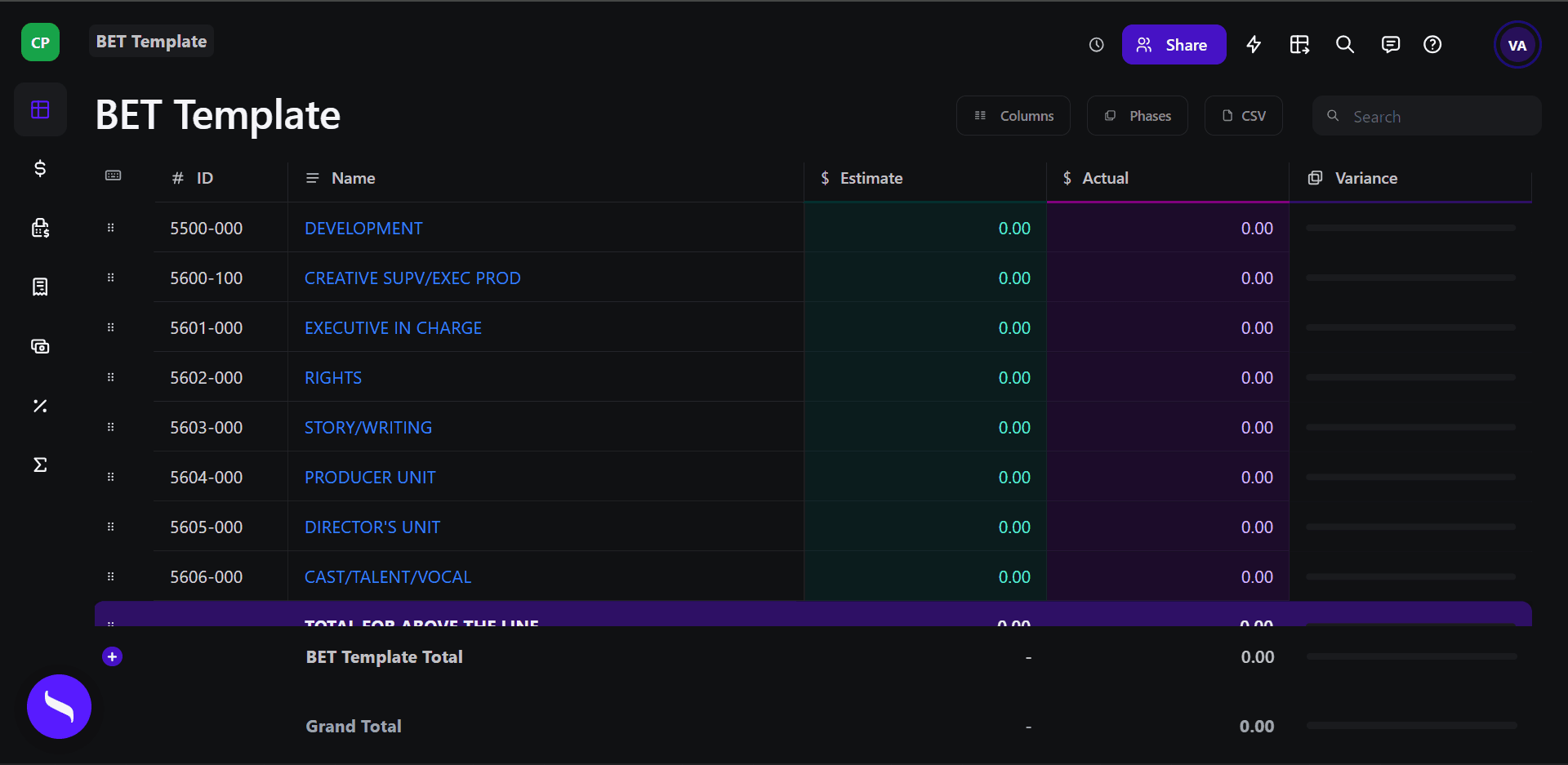
Task: Open the history clock icon
Action: pos(1096,45)
